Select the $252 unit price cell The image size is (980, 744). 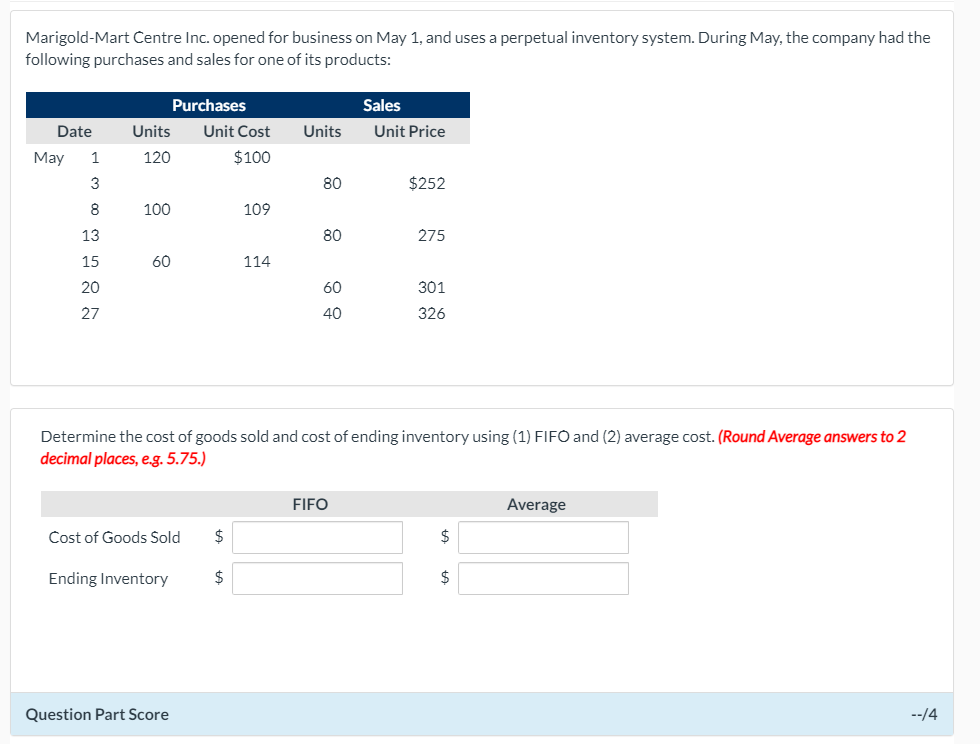pyautogui.click(x=427, y=183)
